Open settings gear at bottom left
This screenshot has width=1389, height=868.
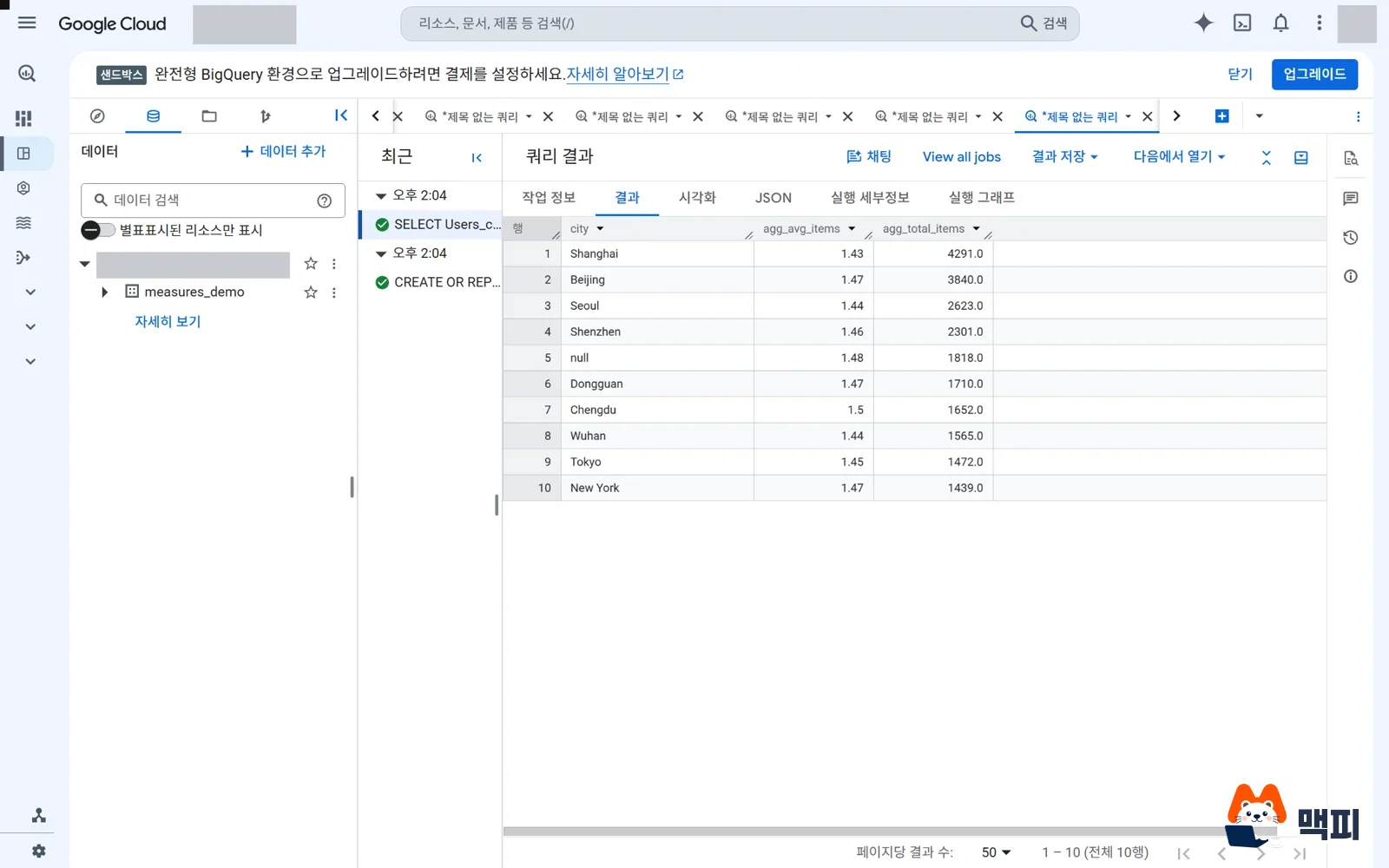pos(38,852)
